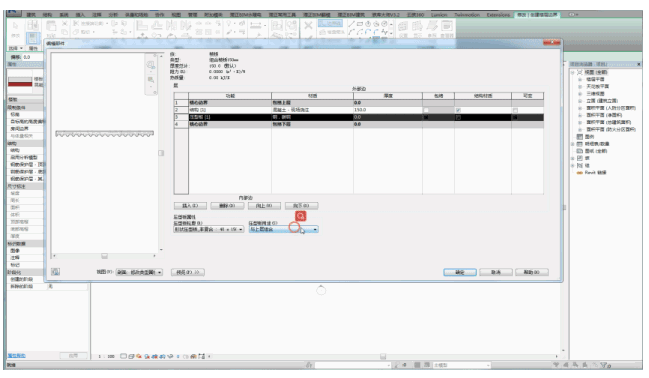Click Help button in Edit Assembly dialog
The image size is (649, 378).
pyautogui.click(x=532, y=272)
